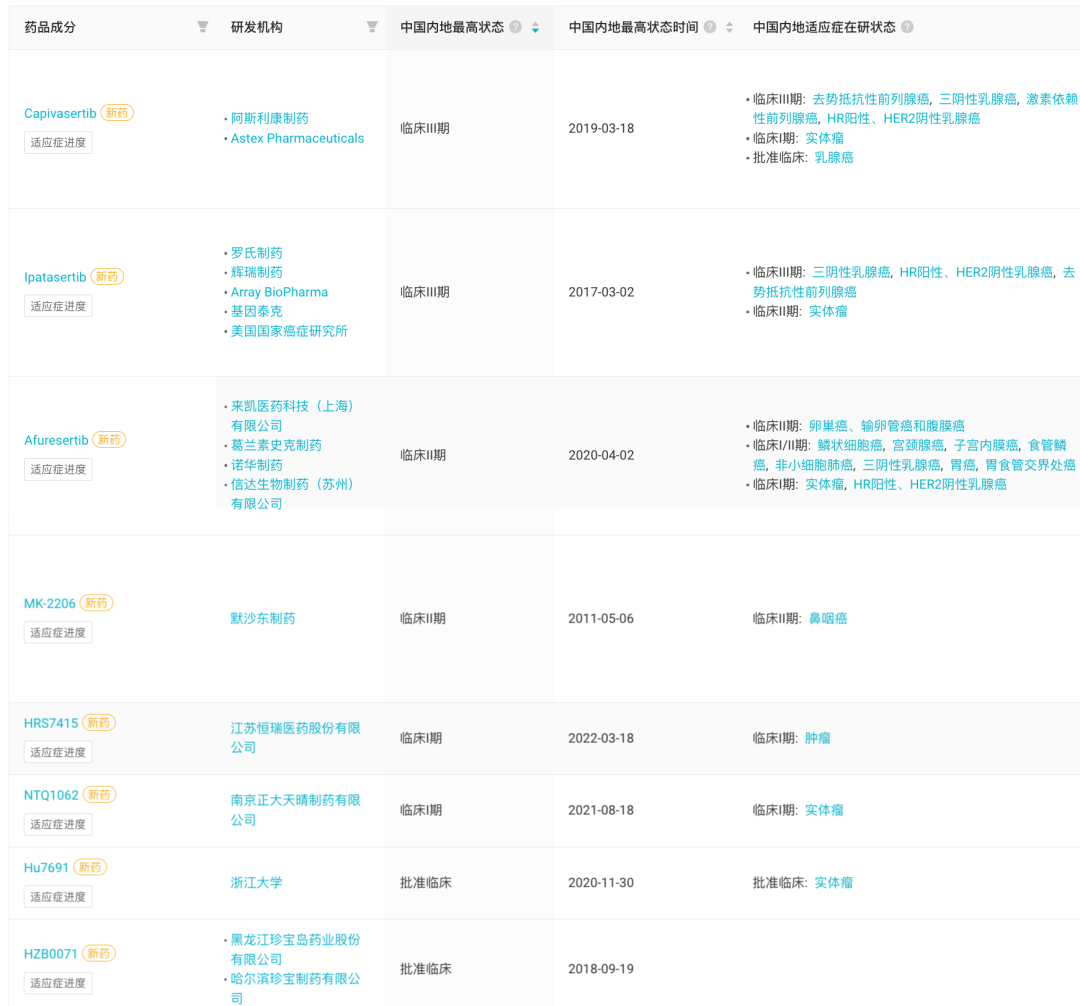Screen dimensions: 1080x1006
Task: Select date cell 2019-03-18
Action: pyautogui.click(x=601, y=129)
